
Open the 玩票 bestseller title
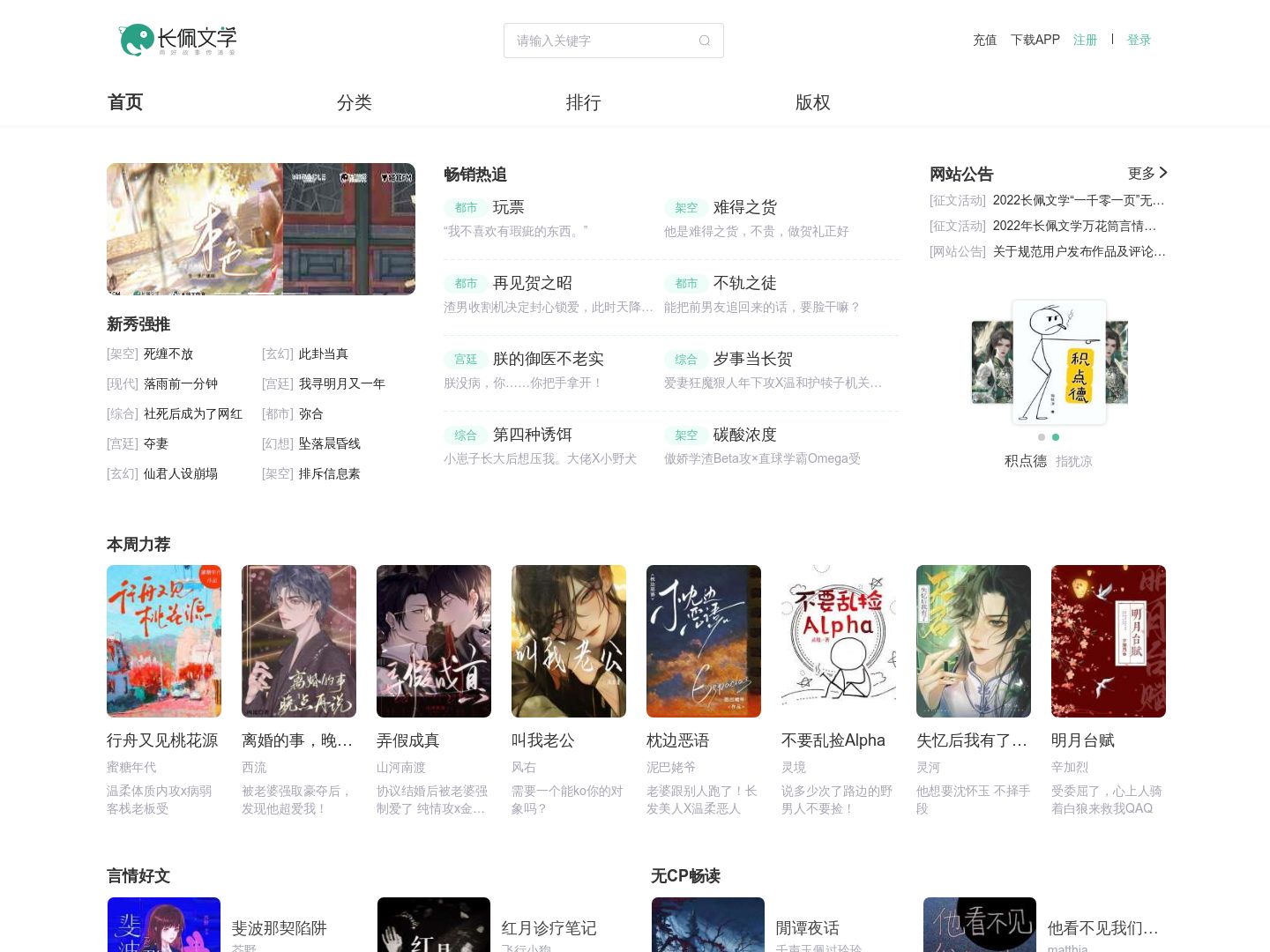point(508,207)
